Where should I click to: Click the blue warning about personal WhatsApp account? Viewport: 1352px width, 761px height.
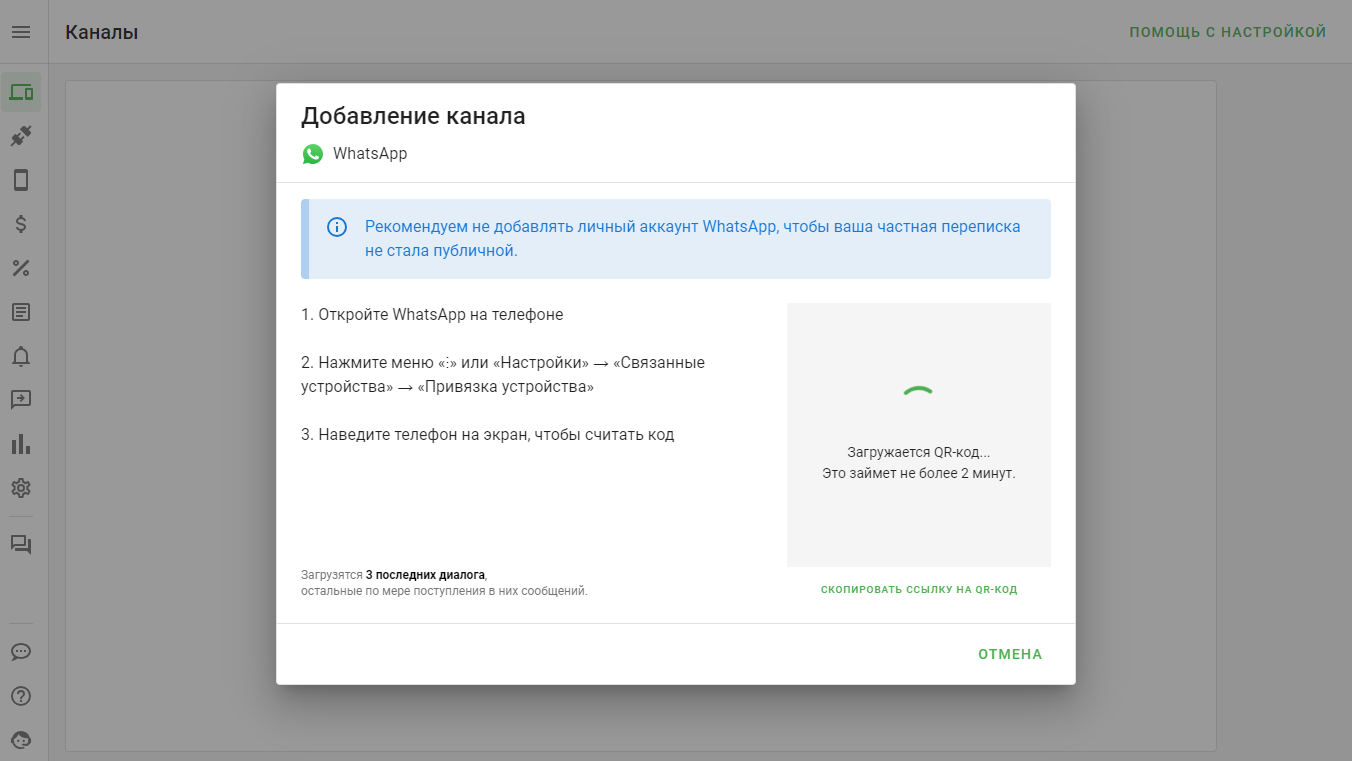pos(676,239)
